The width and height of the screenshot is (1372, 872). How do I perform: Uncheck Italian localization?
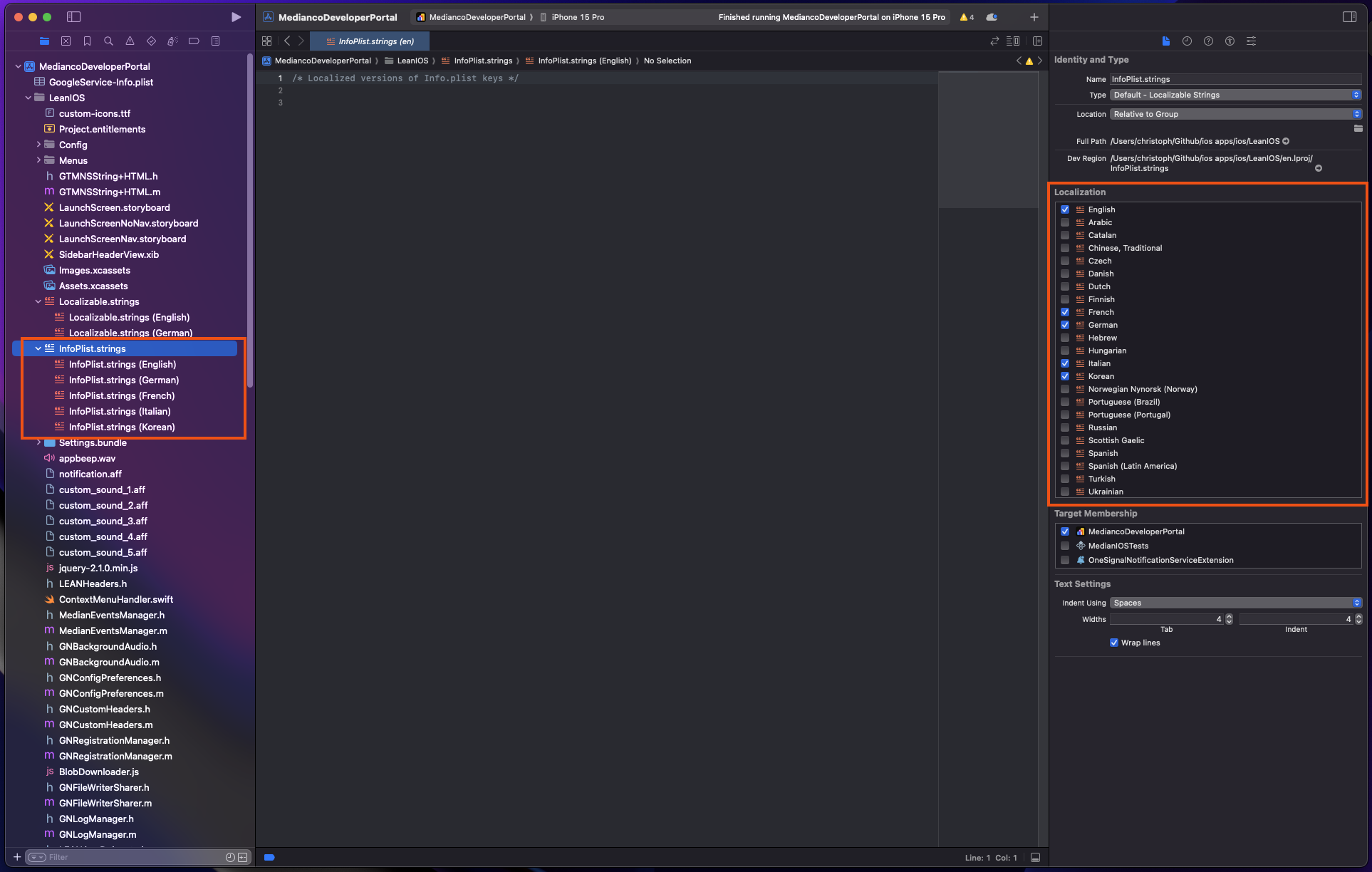pyautogui.click(x=1065, y=363)
